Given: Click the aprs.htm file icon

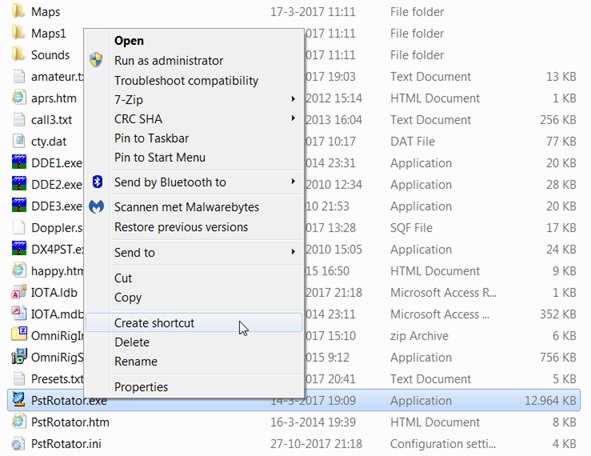Looking at the screenshot, I should coord(19,98).
